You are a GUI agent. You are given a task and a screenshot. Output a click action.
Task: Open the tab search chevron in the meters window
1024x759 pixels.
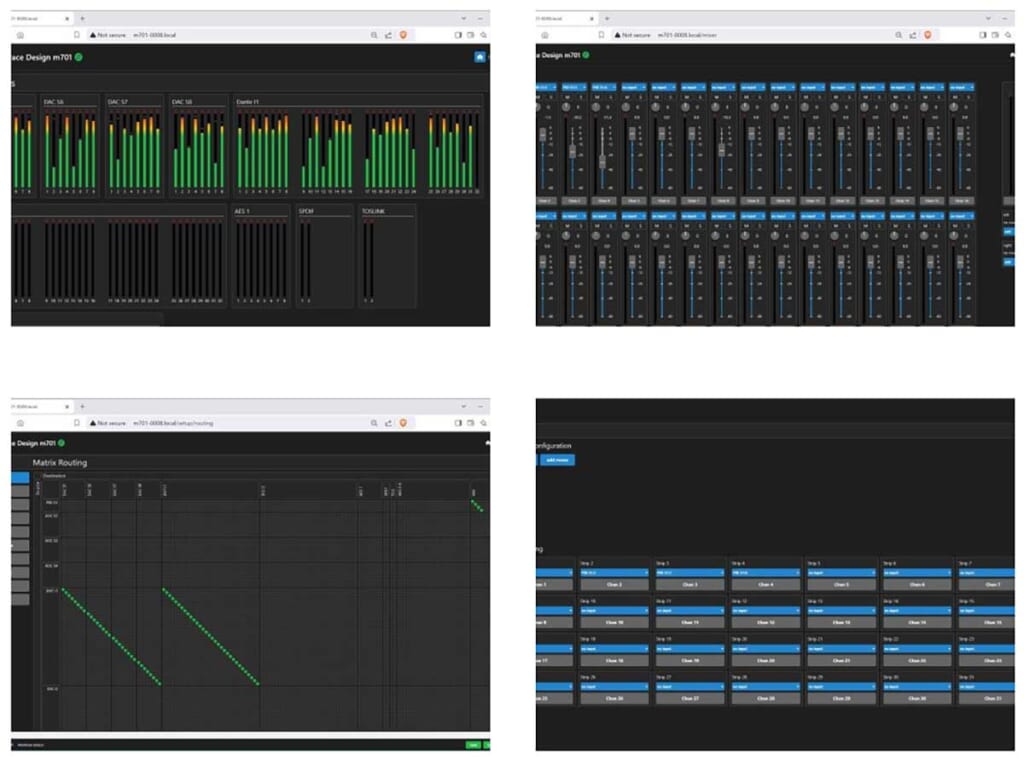click(463, 18)
